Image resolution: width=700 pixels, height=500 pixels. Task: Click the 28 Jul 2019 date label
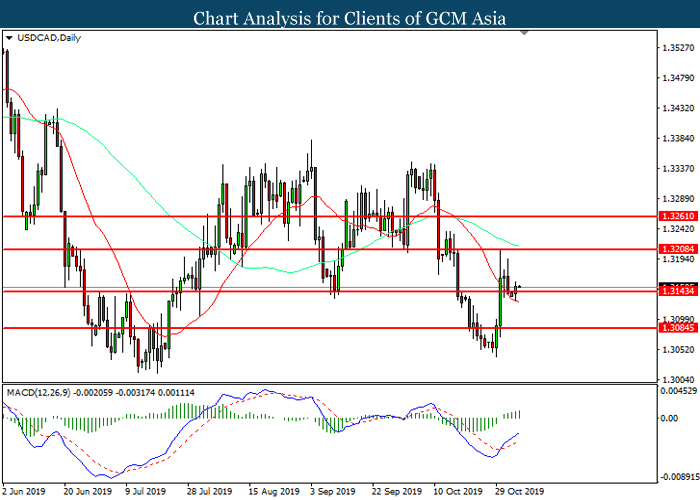208,491
